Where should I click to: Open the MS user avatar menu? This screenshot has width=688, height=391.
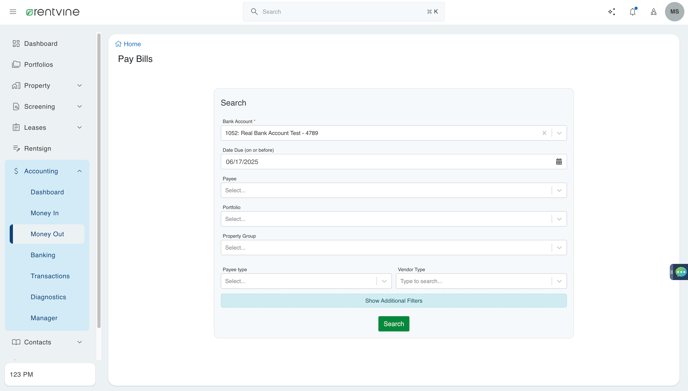click(674, 12)
